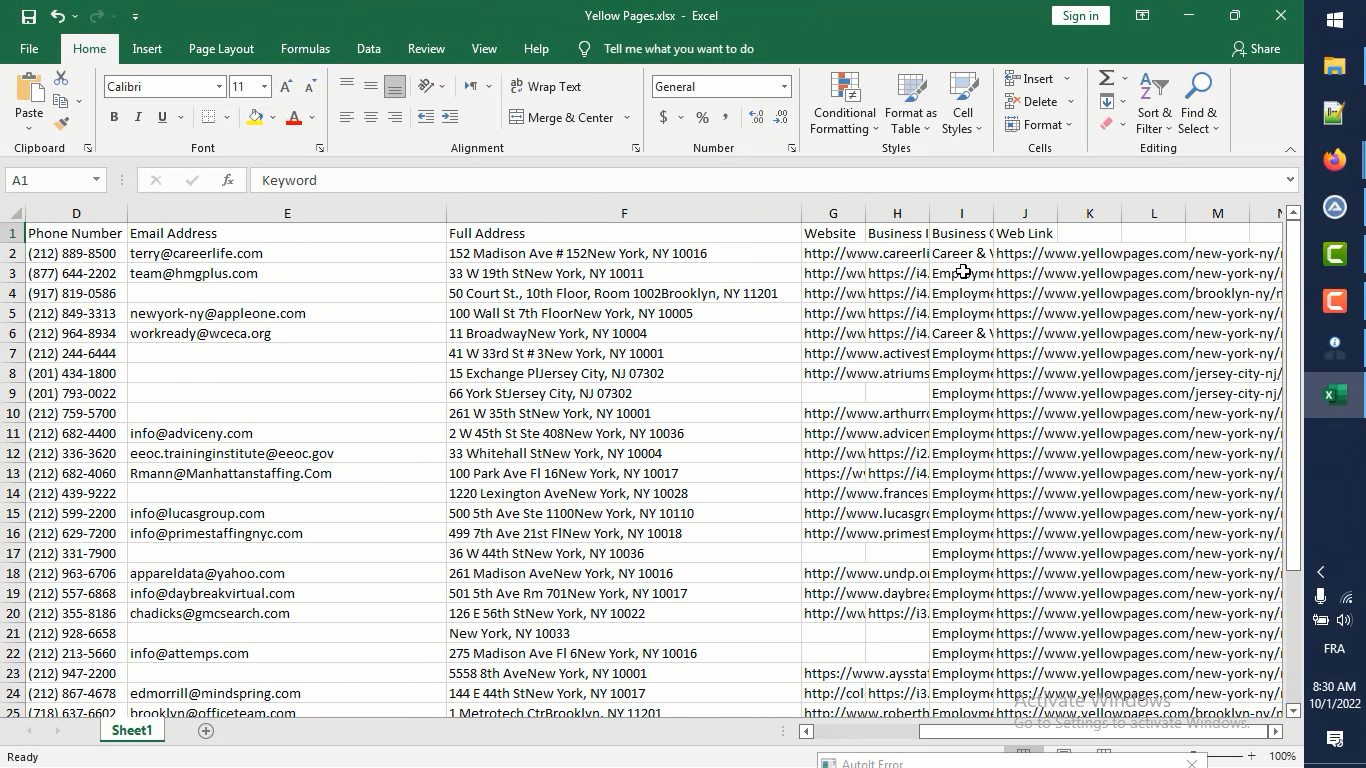1366x768 pixels.
Task: Open the font size dropdown
Action: pyautogui.click(x=264, y=87)
